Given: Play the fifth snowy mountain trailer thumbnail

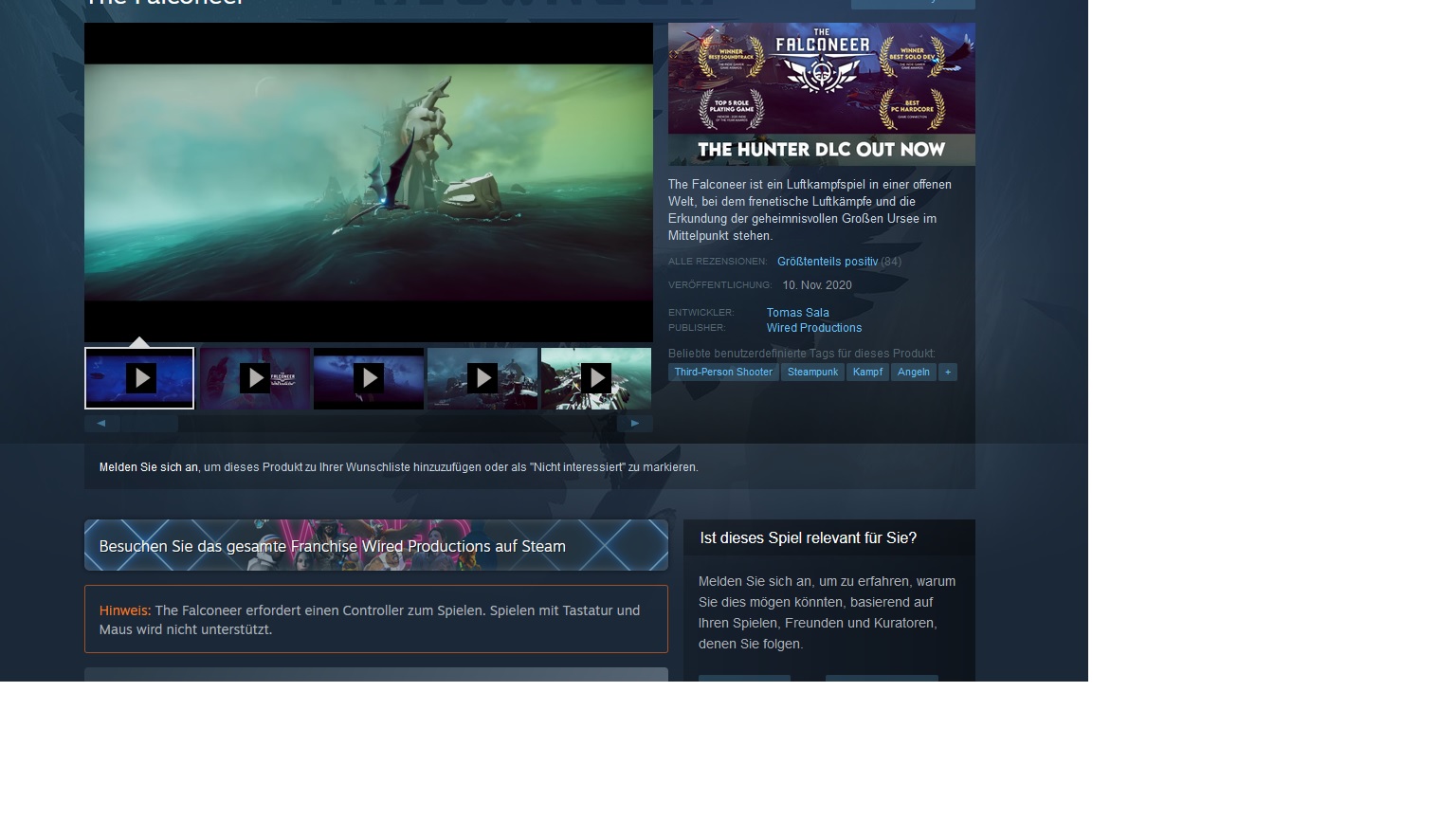Looking at the screenshot, I should 596,378.
